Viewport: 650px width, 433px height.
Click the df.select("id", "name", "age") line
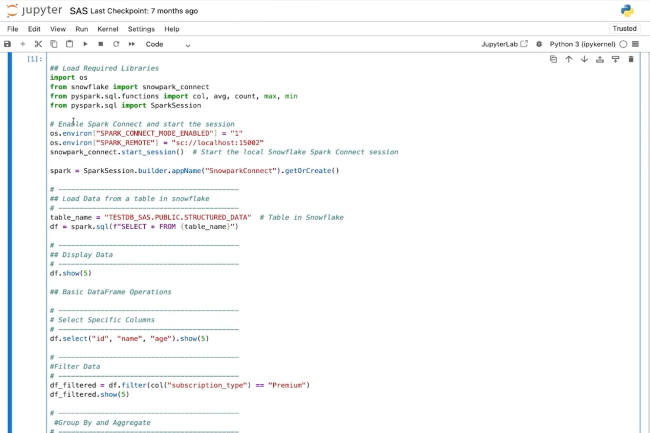point(129,339)
